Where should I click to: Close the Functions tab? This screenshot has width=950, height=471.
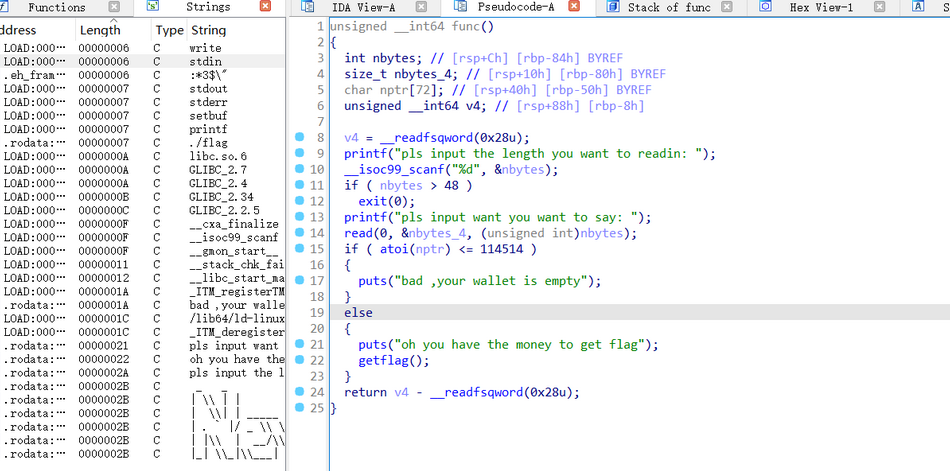tap(114, 7)
